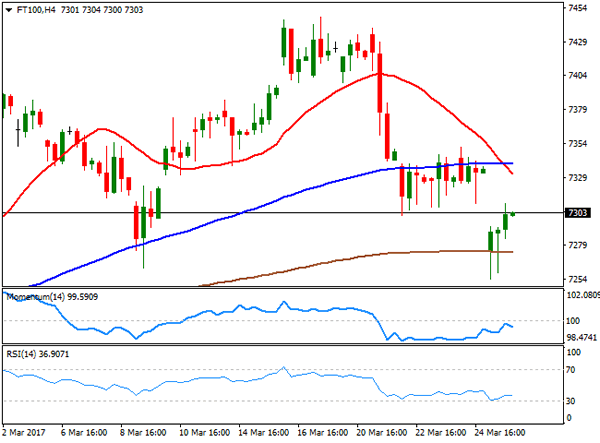Click the 7279 price axis label
This screenshot has width=600, height=443.
[x=577, y=245]
